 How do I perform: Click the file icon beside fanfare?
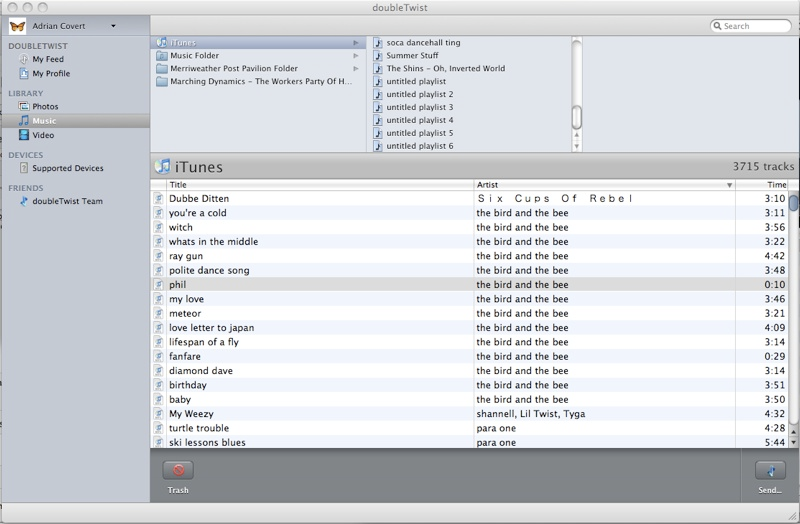[x=159, y=356]
